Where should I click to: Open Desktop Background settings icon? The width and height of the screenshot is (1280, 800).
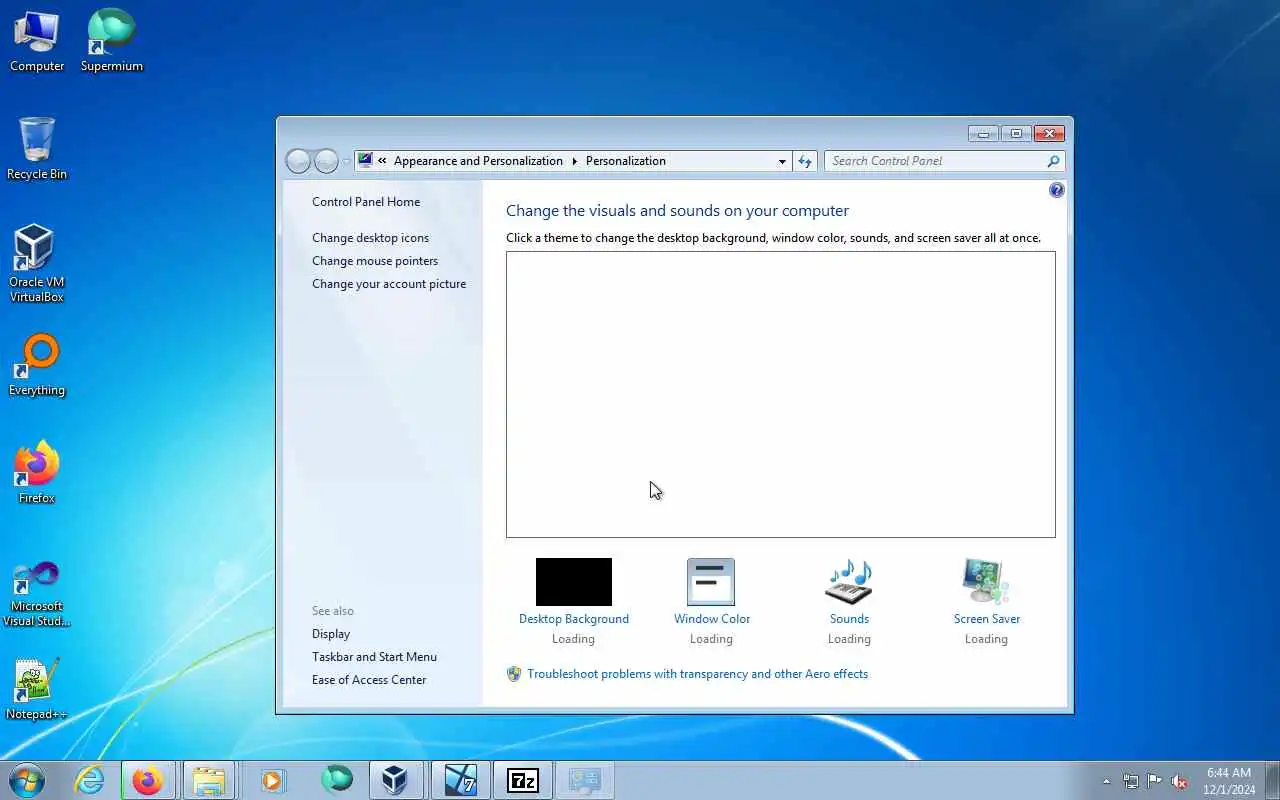pyautogui.click(x=574, y=582)
